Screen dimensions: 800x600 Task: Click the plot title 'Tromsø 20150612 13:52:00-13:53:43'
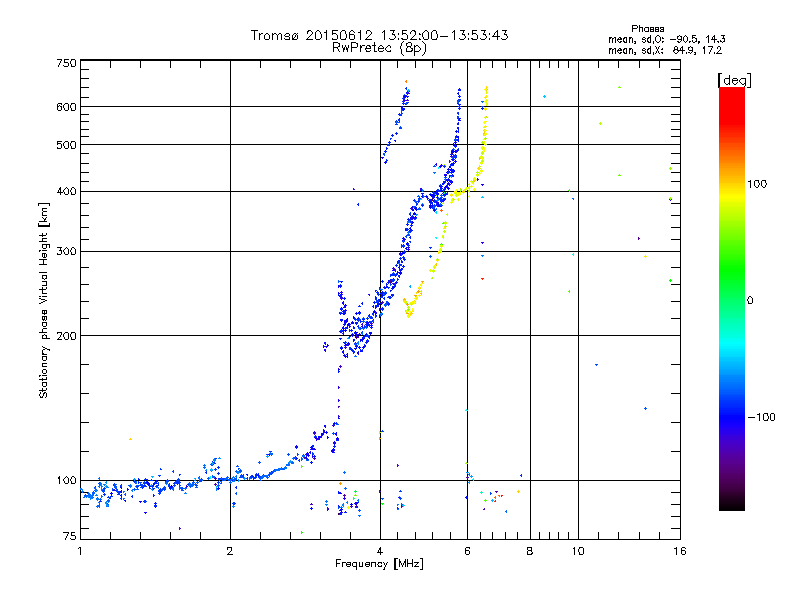click(x=379, y=35)
